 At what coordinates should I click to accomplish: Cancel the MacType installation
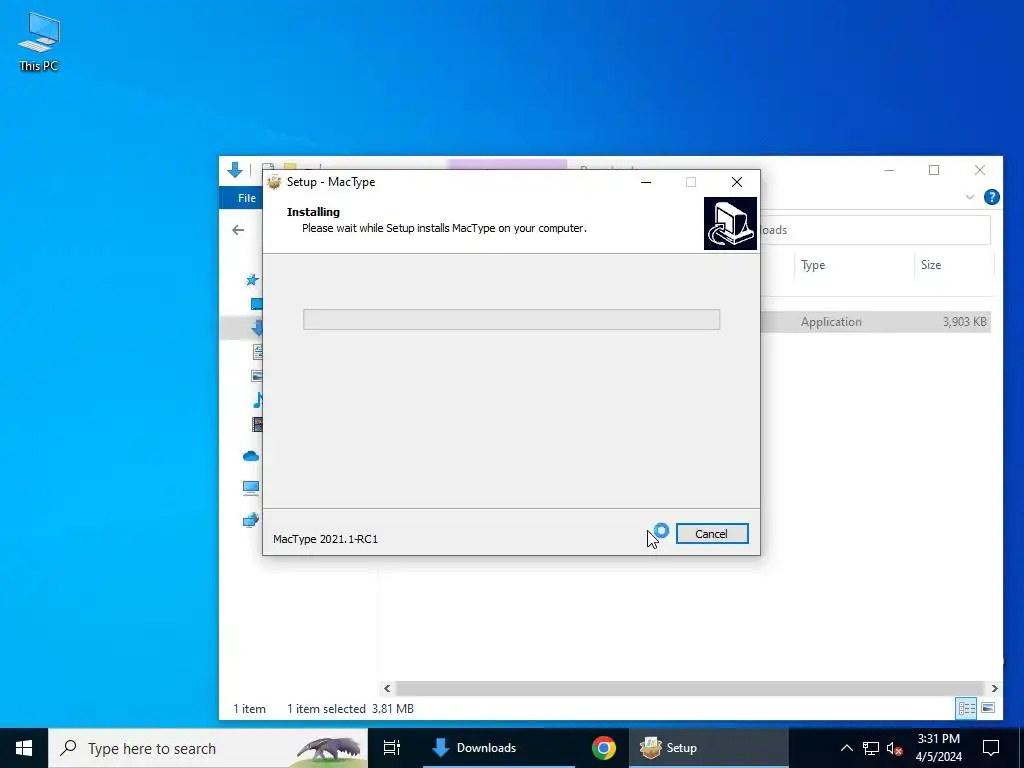coord(711,534)
